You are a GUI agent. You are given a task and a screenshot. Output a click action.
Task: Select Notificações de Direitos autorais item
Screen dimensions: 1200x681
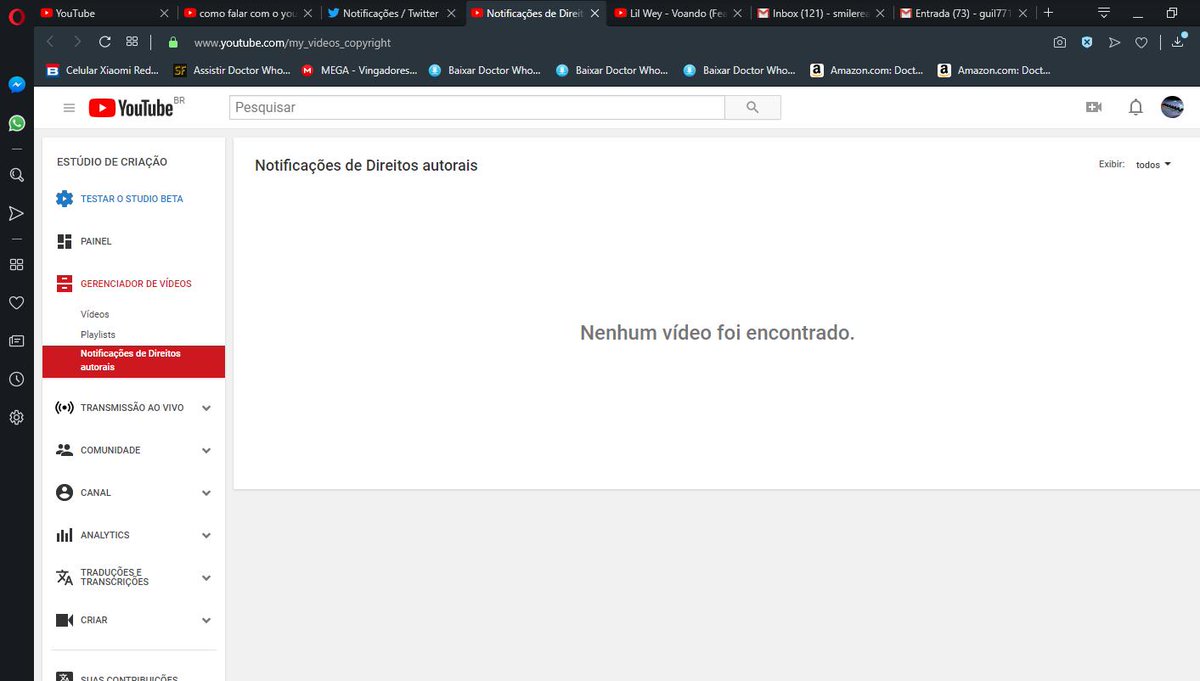(x=134, y=361)
